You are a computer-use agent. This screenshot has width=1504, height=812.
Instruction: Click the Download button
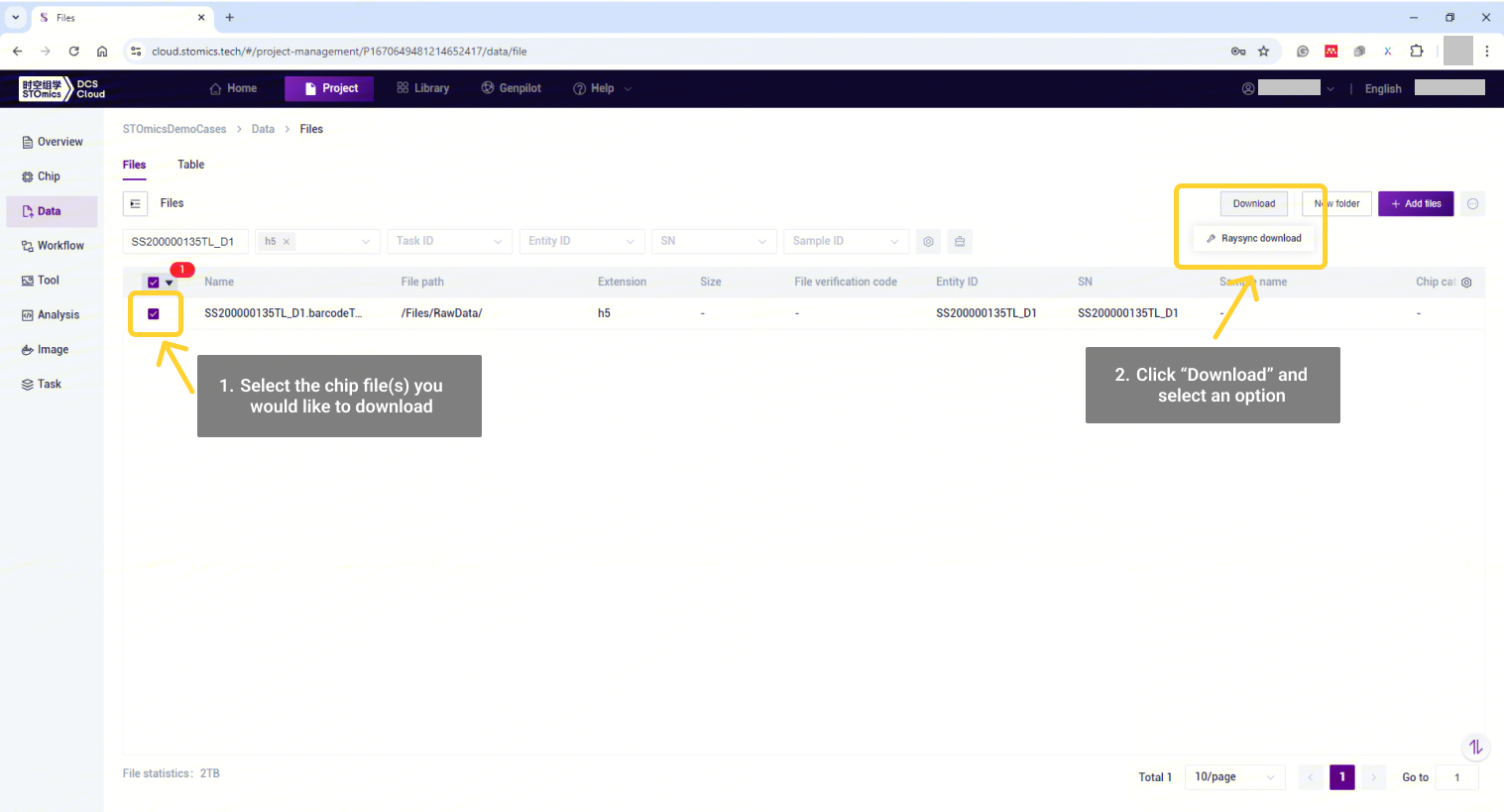coord(1253,204)
